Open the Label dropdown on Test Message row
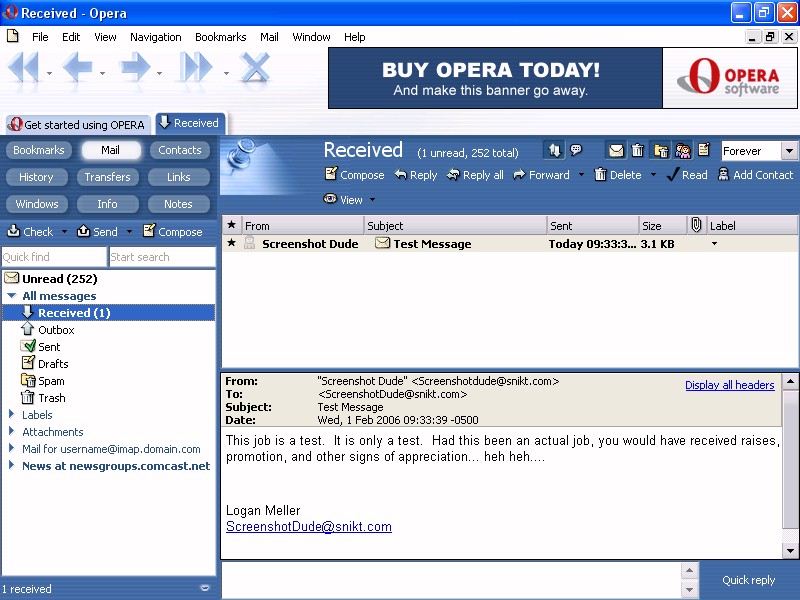Image resolution: width=800 pixels, height=600 pixels. point(714,244)
